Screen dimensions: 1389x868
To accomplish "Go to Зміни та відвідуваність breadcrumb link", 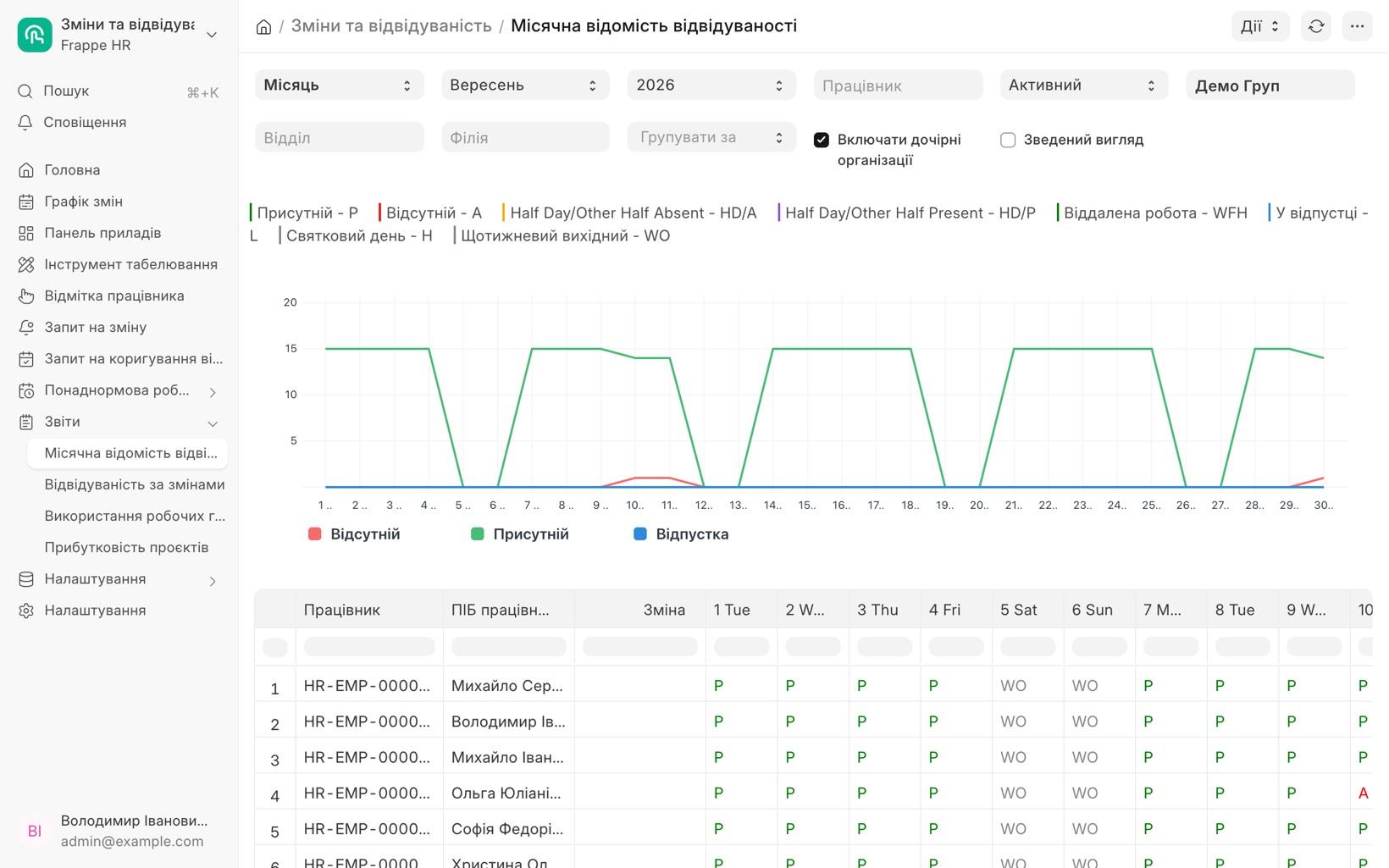I will 391,26.
